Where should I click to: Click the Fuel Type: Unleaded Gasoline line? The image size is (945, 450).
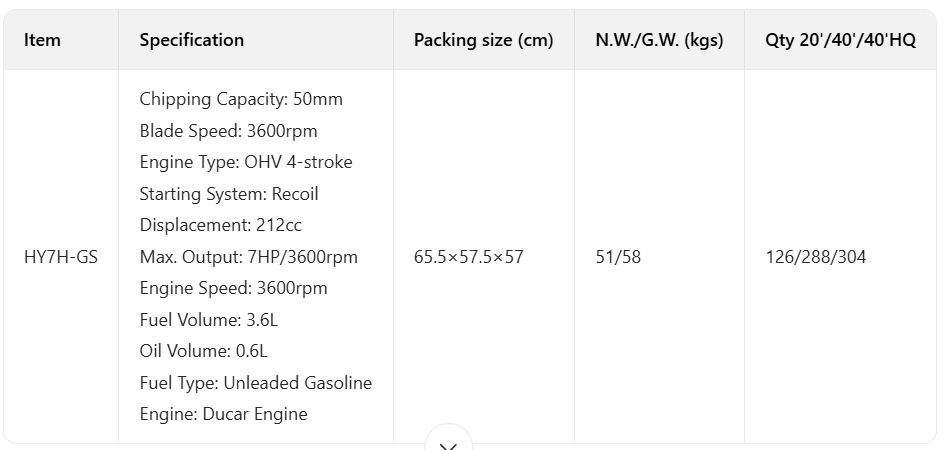pyautogui.click(x=255, y=383)
